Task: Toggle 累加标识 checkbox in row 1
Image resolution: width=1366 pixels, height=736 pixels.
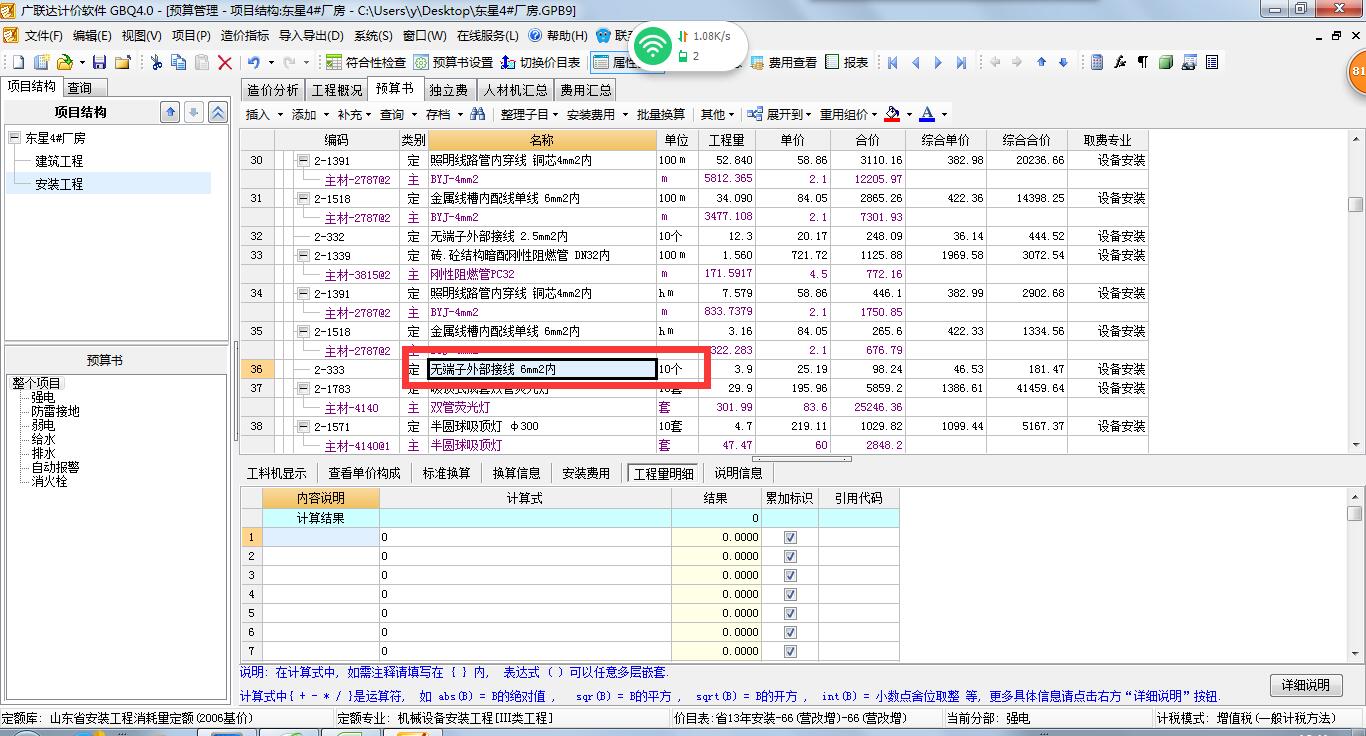Action: (791, 537)
